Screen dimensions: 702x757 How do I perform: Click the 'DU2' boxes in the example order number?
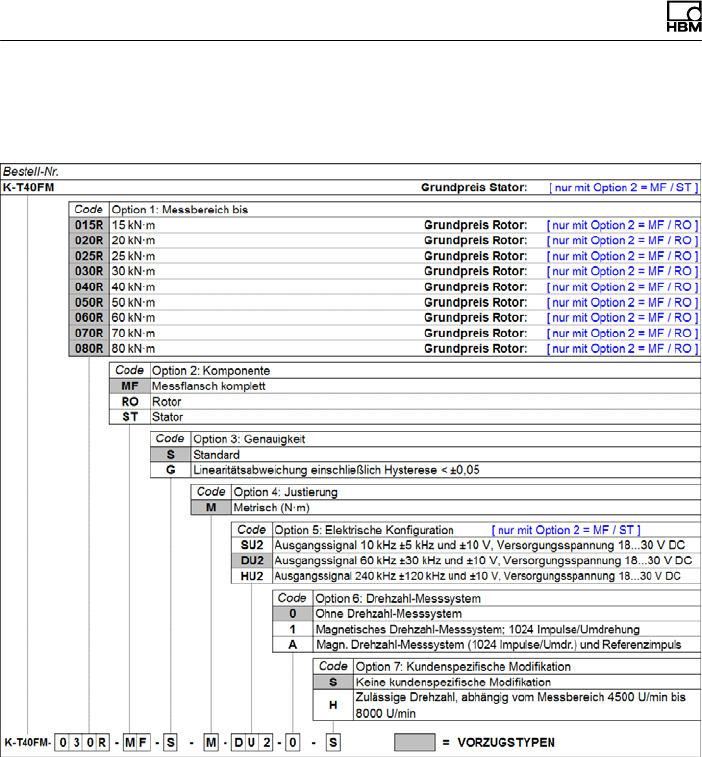252,742
